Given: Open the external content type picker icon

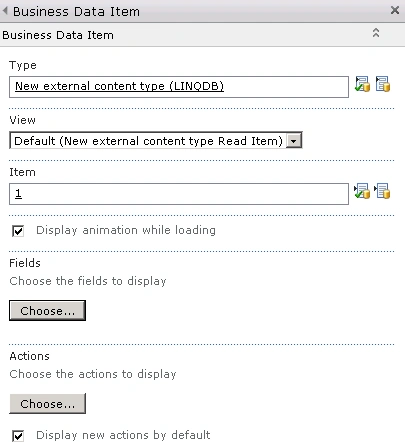Looking at the screenshot, I should click(x=383, y=84).
